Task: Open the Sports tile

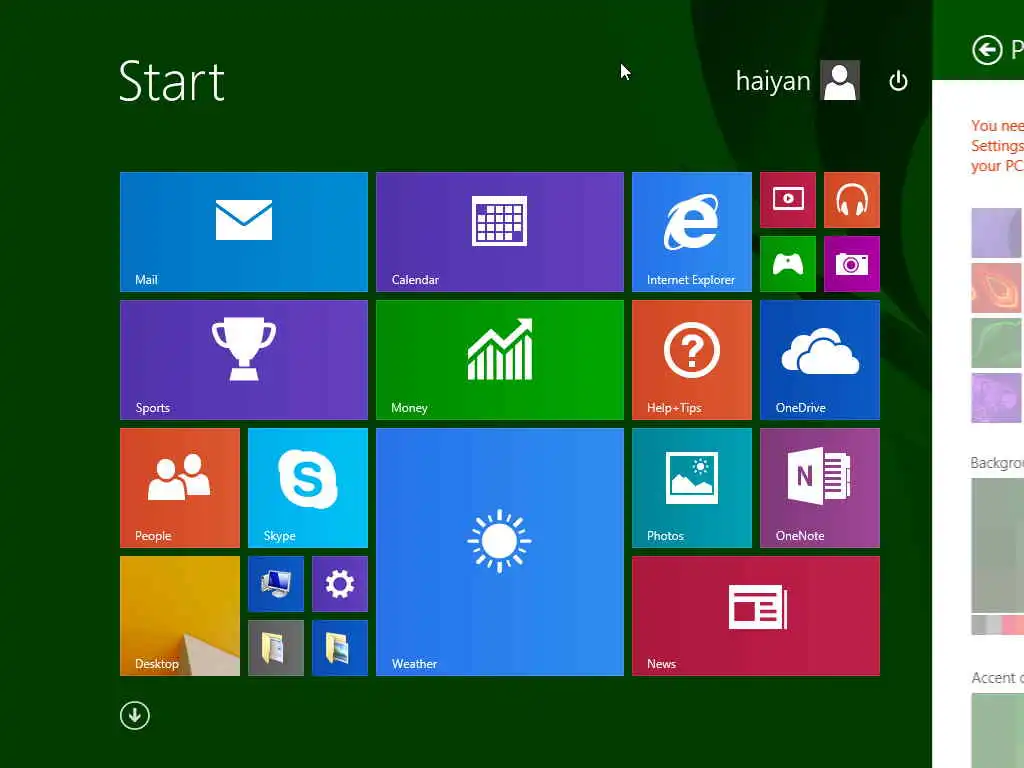Action: [244, 360]
